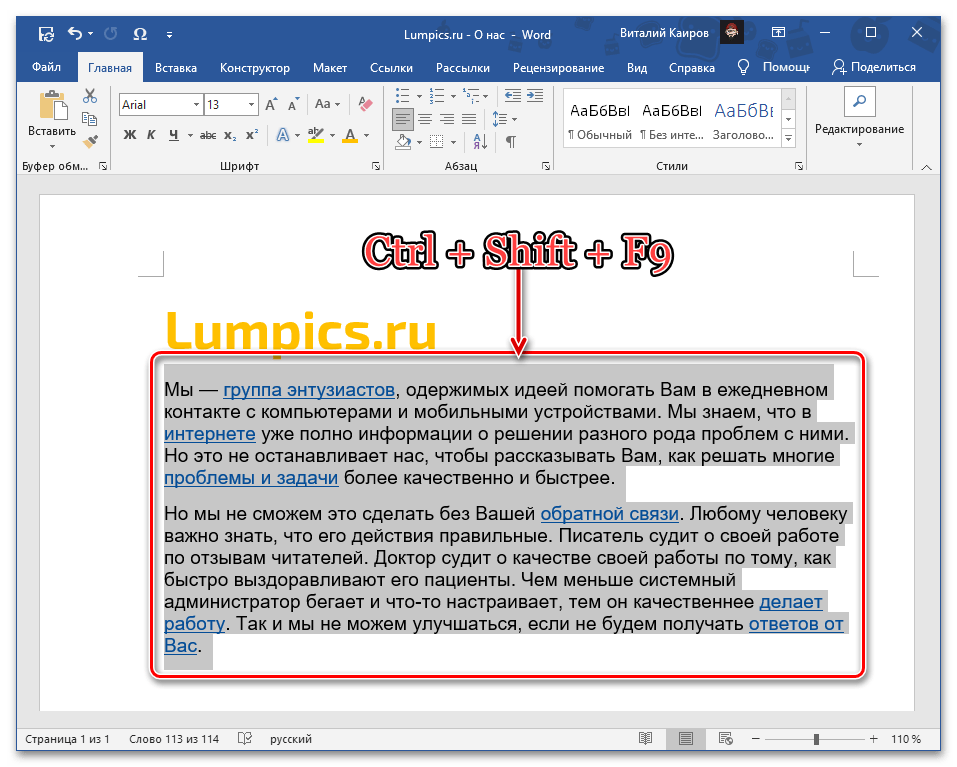Expand the font size dropdown
957x767 pixels.
tap(252, 105)
